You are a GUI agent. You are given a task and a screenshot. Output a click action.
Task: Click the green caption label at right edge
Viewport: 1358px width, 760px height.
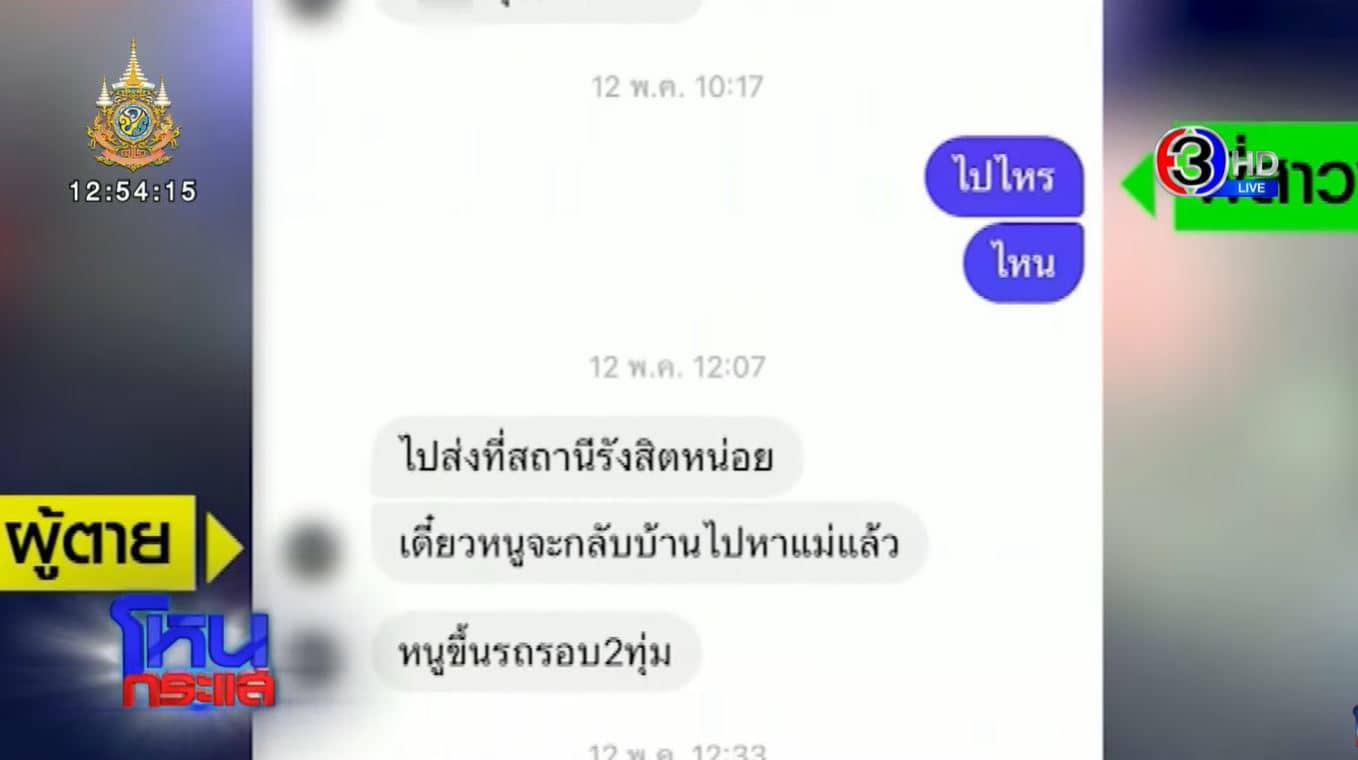[1266, 177]
